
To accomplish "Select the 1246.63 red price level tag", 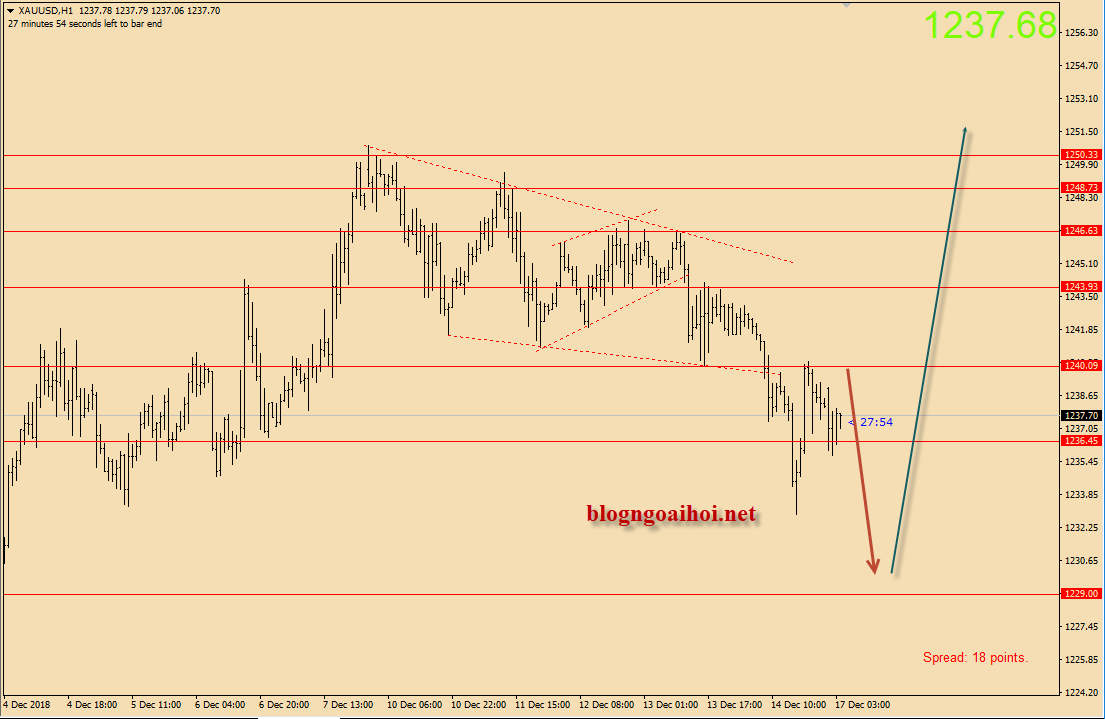I will click(x=1081, y=231).
